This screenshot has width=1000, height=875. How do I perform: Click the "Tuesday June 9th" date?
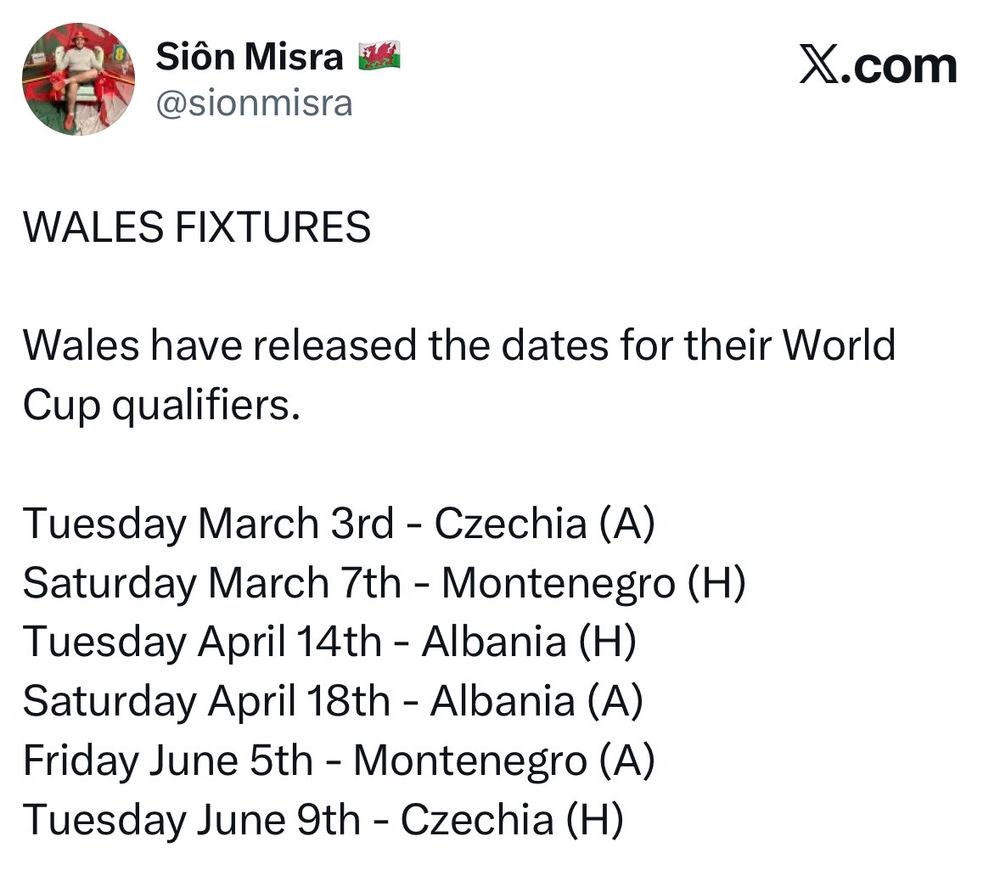(191, 821)
